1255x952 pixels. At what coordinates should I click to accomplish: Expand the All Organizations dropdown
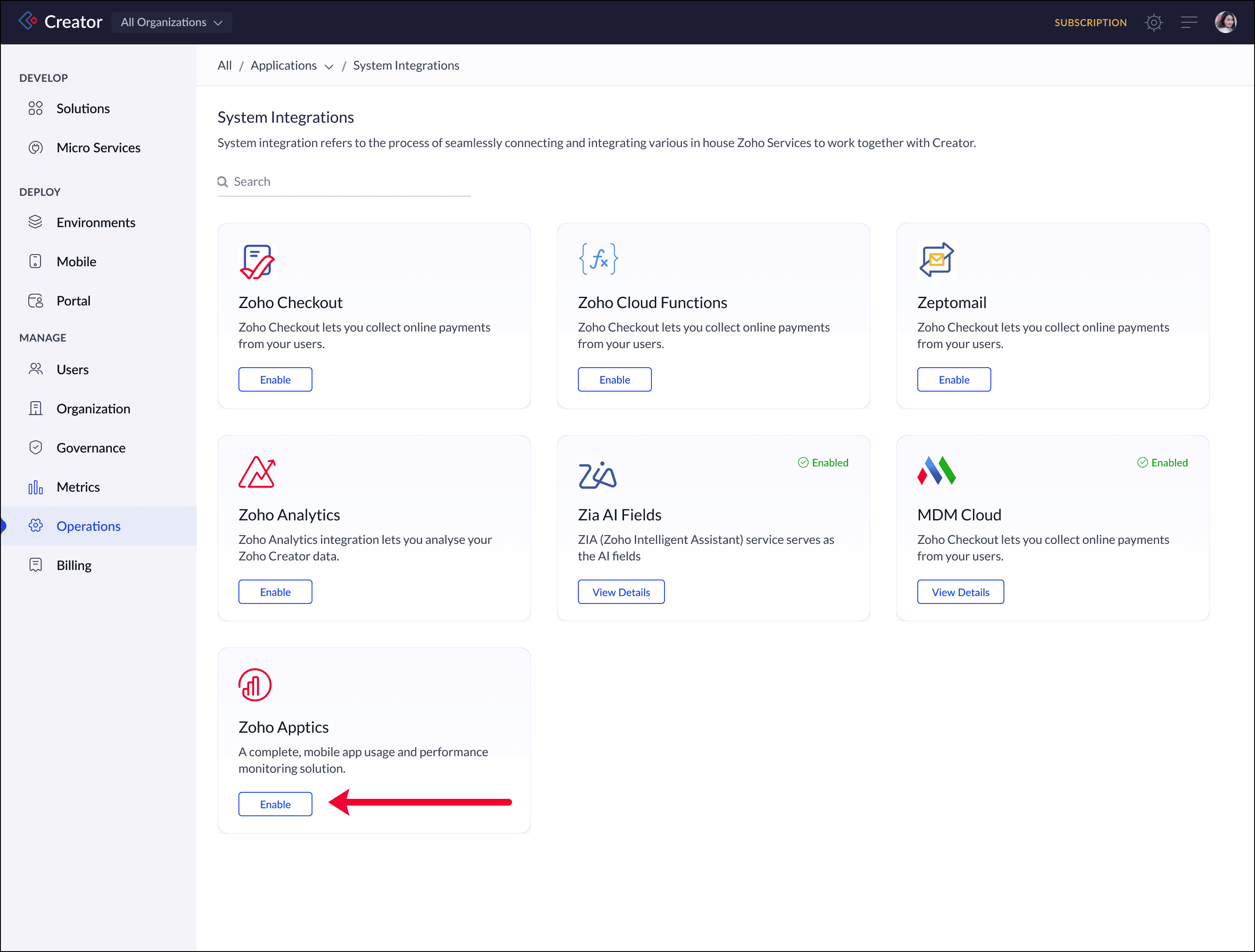(x=171, y=23)
